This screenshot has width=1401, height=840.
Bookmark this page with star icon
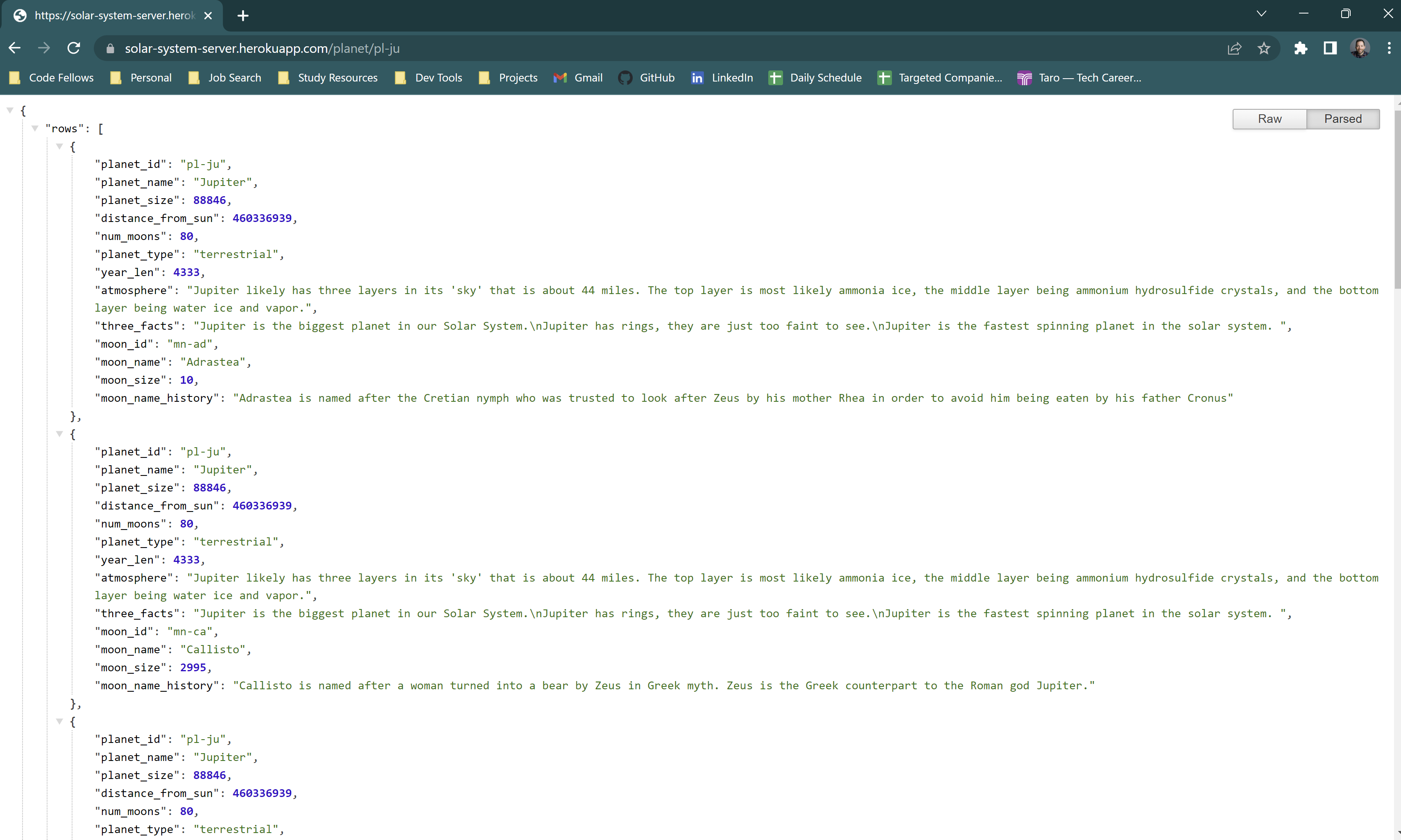1263,49
